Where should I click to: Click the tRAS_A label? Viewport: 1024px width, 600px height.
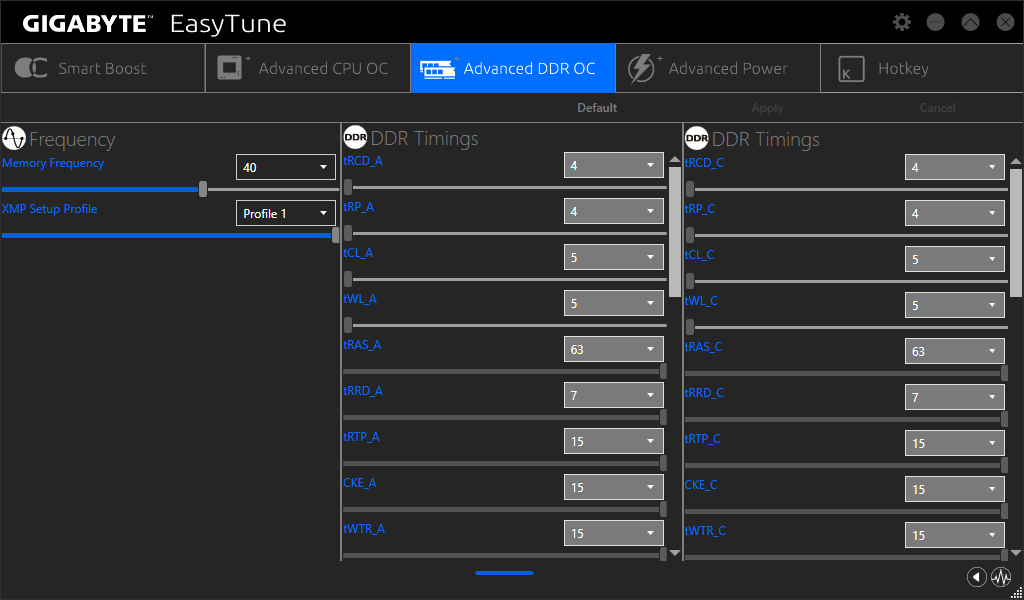click(x=362, y=345)
